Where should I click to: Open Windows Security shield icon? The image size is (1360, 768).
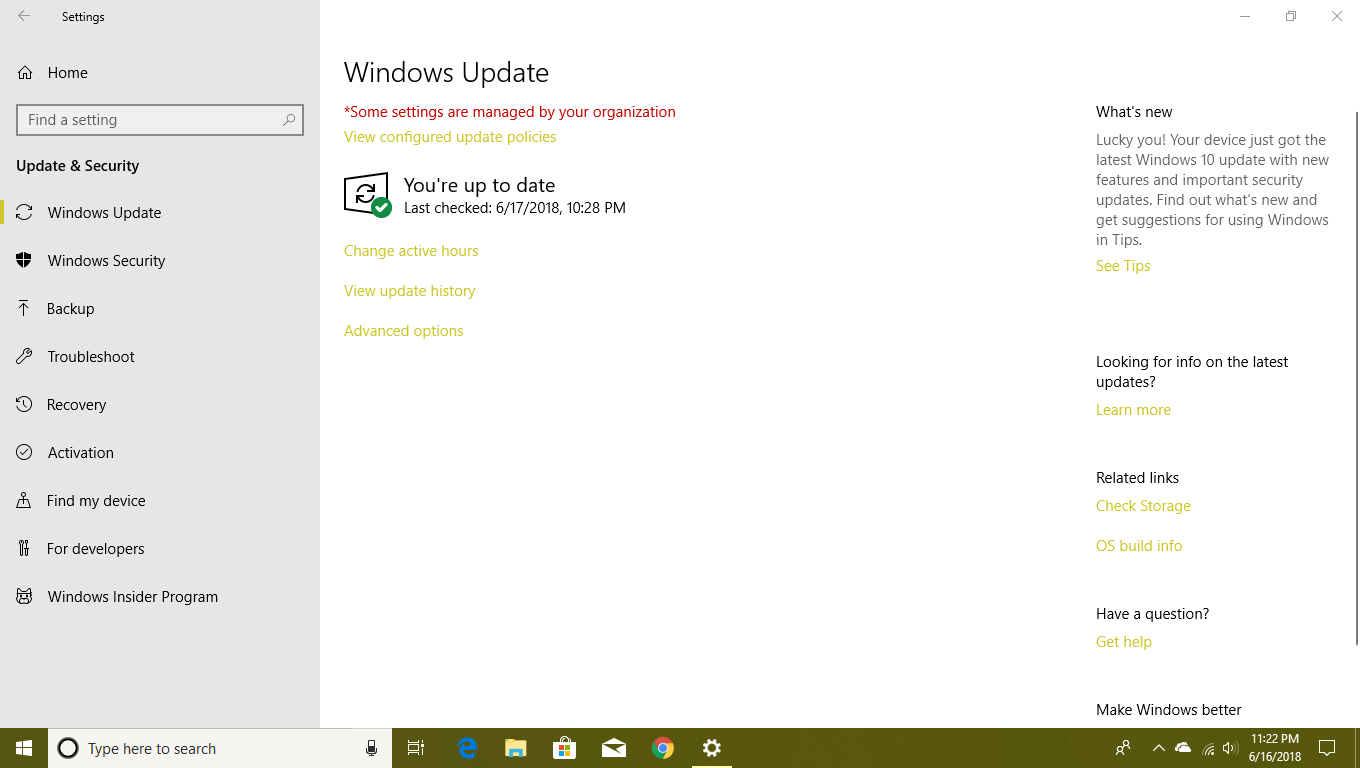[x=25, y=260]
